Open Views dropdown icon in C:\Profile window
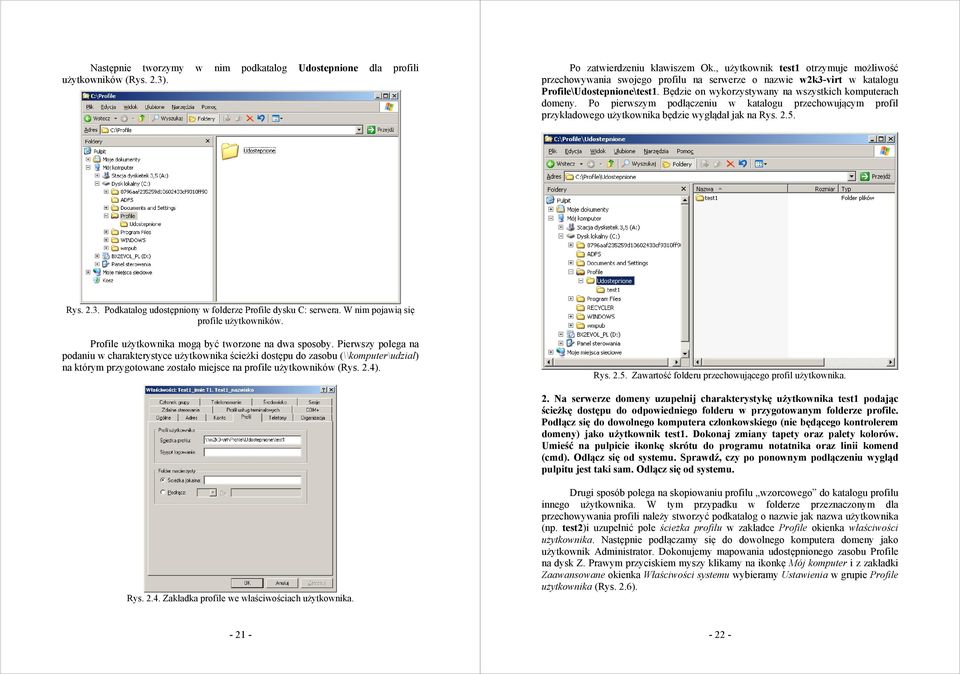960x674 pixels. click(277, 118)
